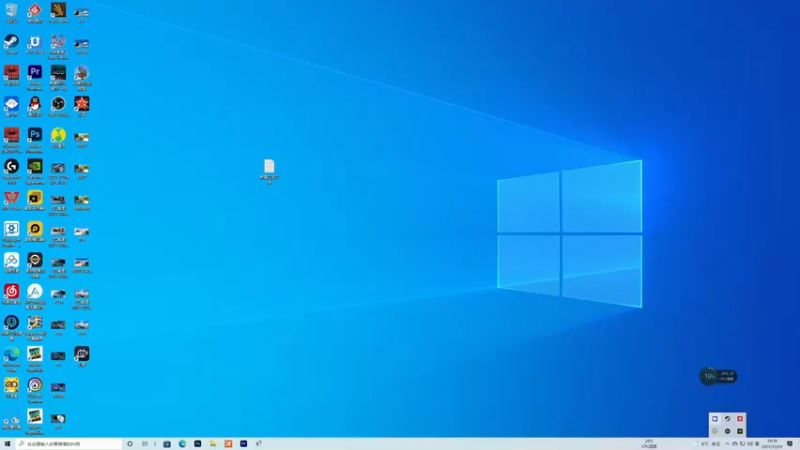Launch the WPS Office desktop shortcut

(11, 201)
